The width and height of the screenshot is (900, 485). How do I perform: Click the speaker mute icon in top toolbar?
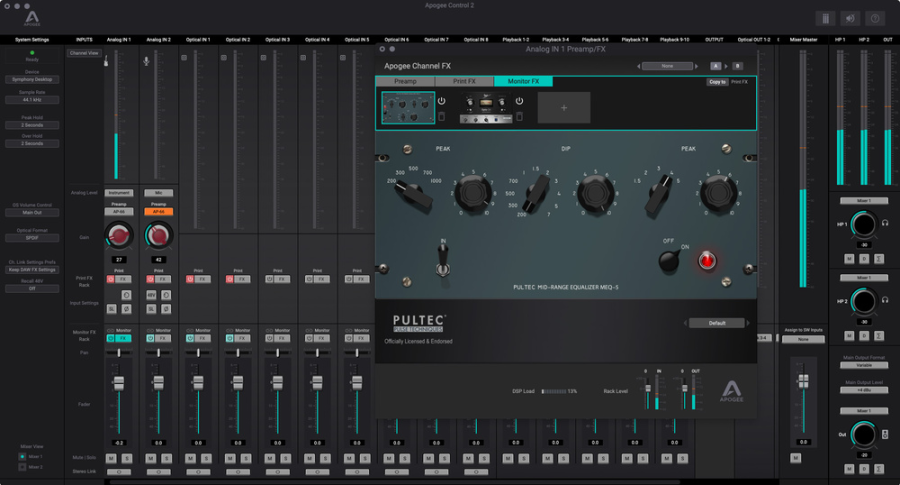coord(850,18)
